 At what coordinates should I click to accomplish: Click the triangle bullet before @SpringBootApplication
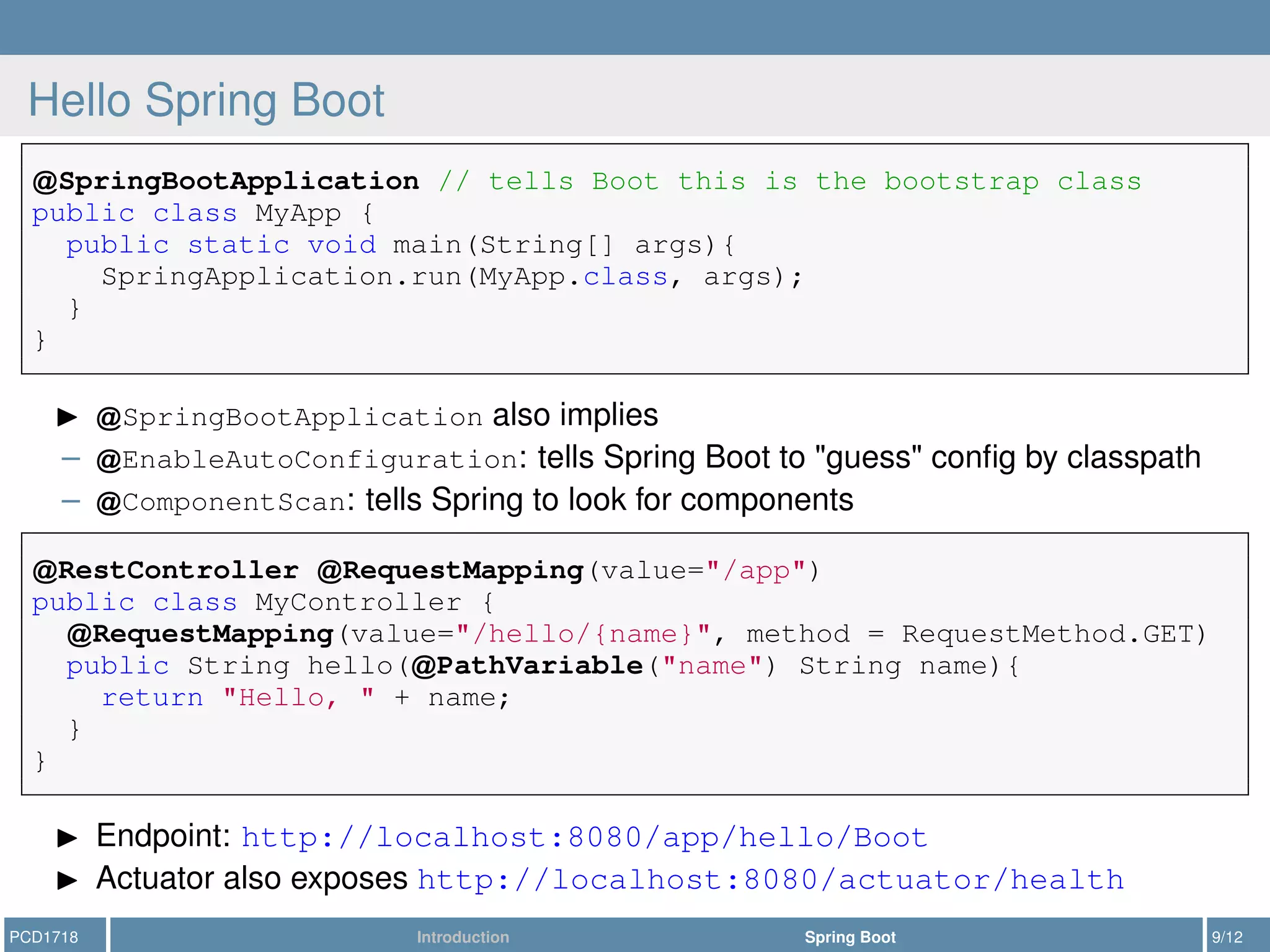tap(67, 417)
